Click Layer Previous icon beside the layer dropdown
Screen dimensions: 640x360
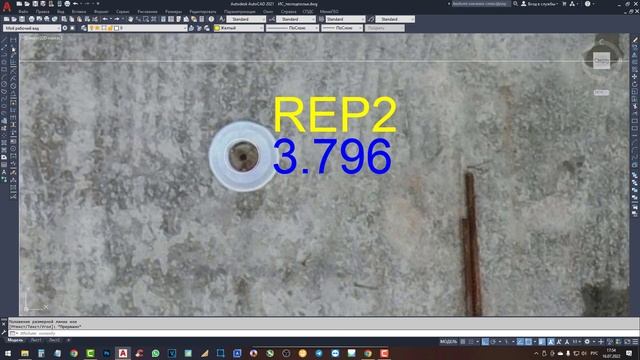pos(199,28)
